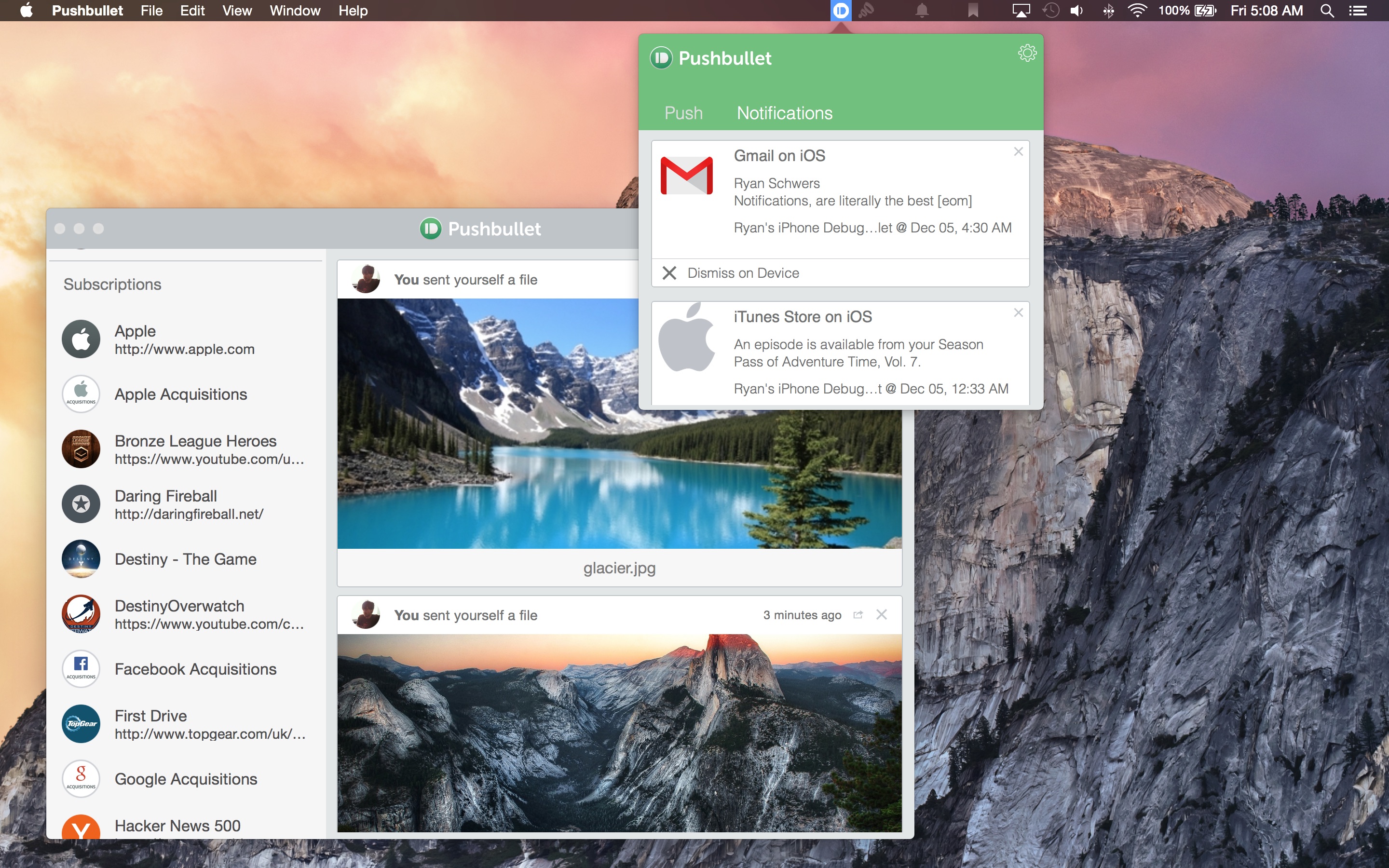
Task: Click the Facebook Acquisitions icon
Action: pos(81,668)
